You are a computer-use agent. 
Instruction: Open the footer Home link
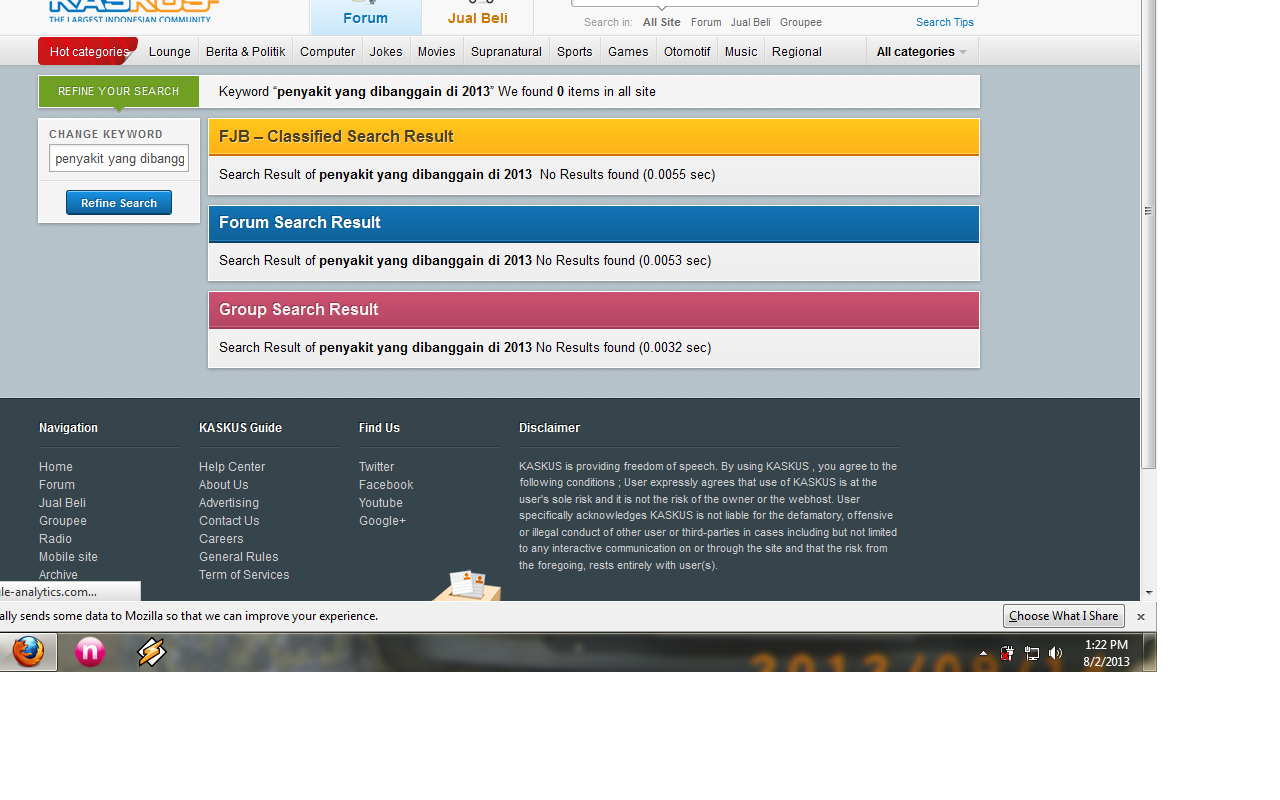tap(56, 467)
